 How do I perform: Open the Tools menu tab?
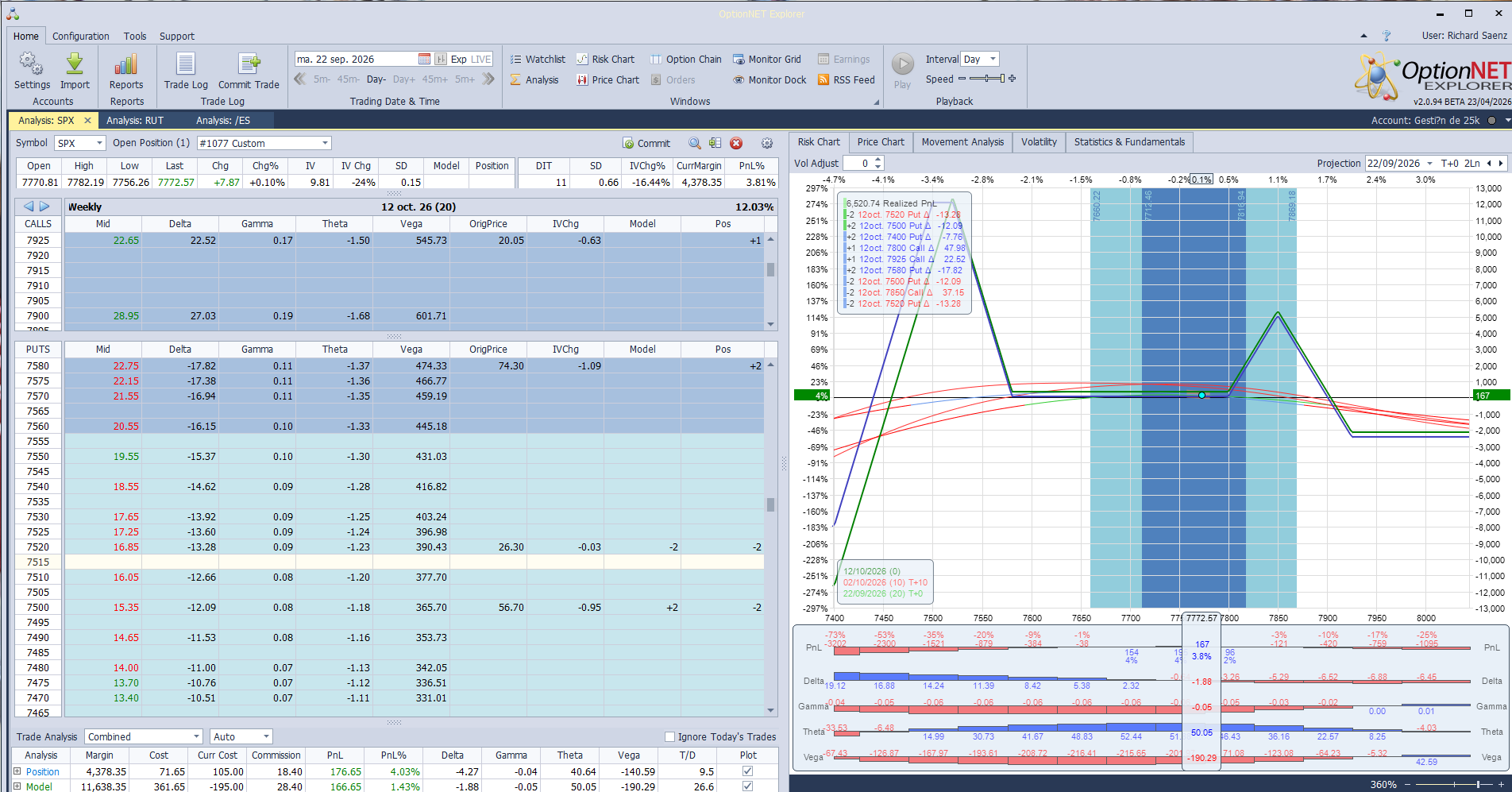click(135, 36)
